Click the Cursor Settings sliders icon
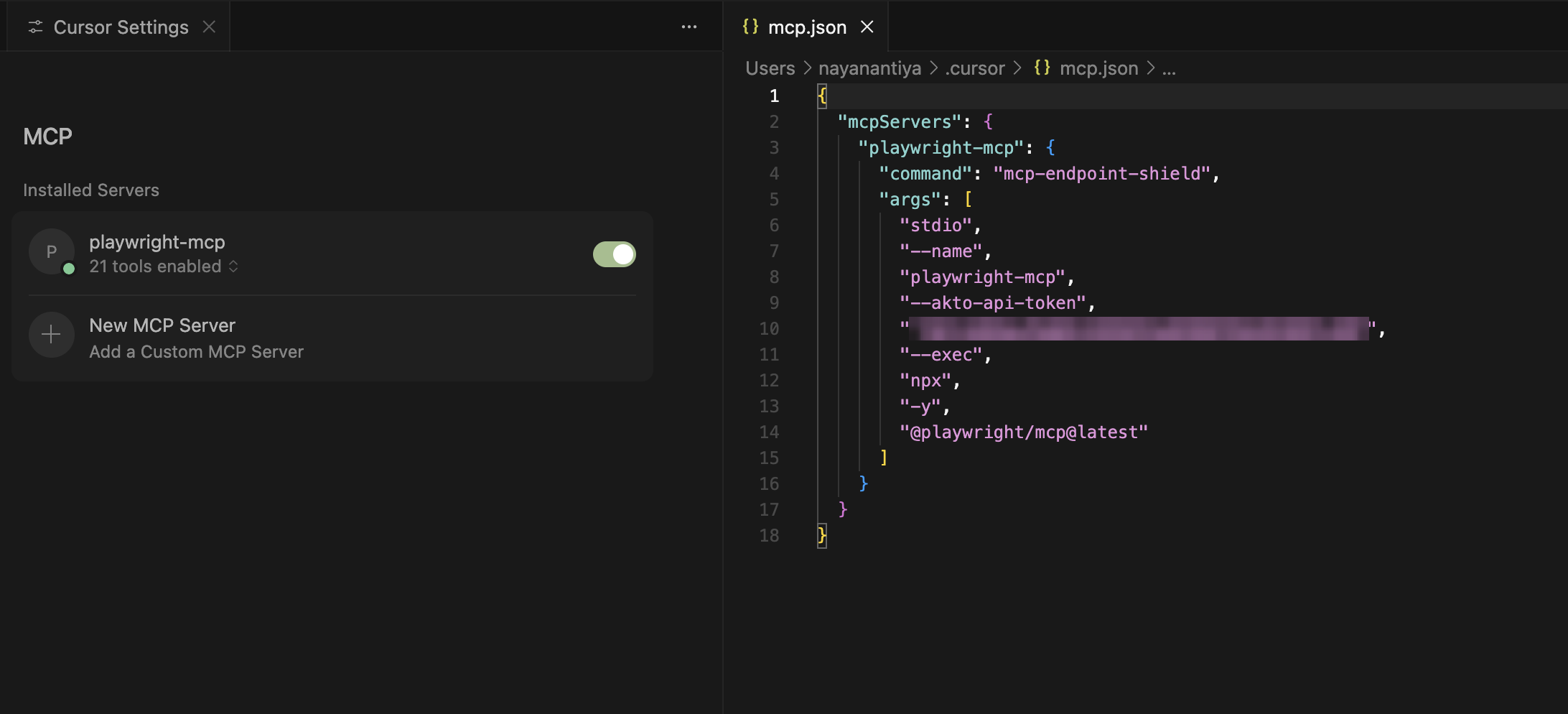Image resolution: width=1568 pixels, height=714 pixels. (35, 27)
